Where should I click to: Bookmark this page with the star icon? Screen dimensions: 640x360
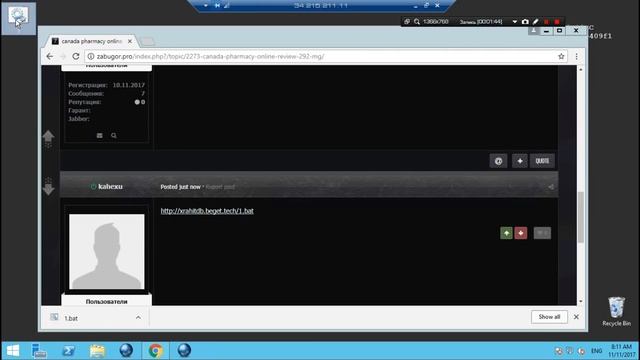[x=561, y=56]
